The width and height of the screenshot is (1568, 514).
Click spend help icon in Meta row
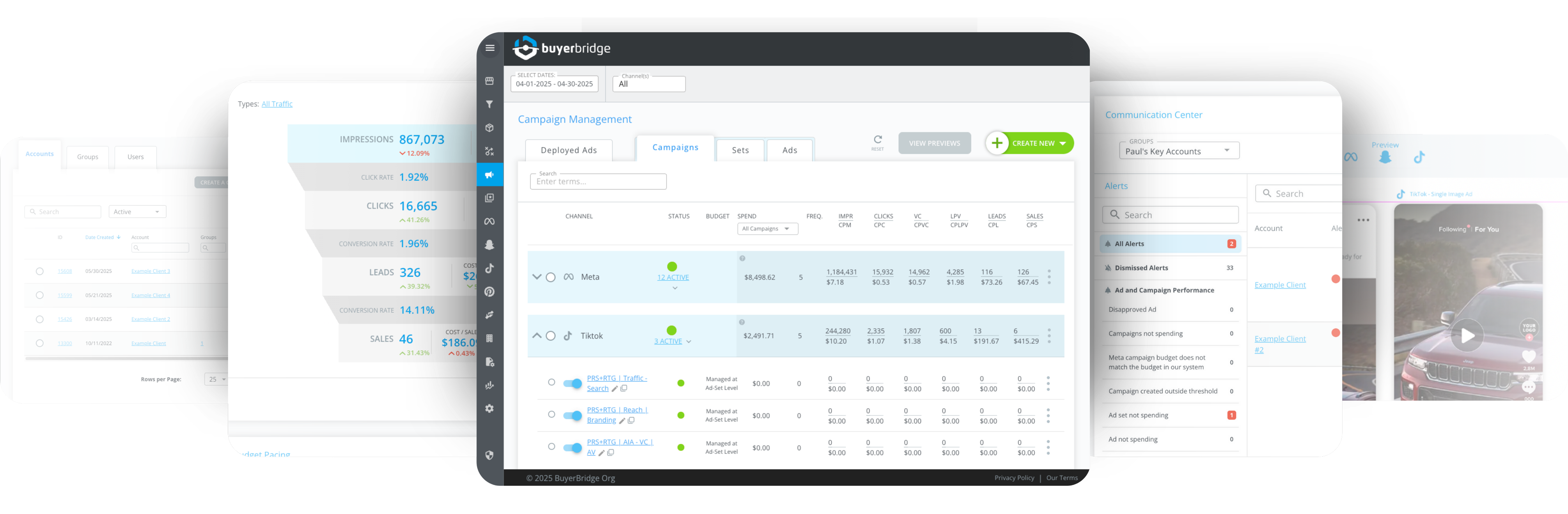point(742,259)
